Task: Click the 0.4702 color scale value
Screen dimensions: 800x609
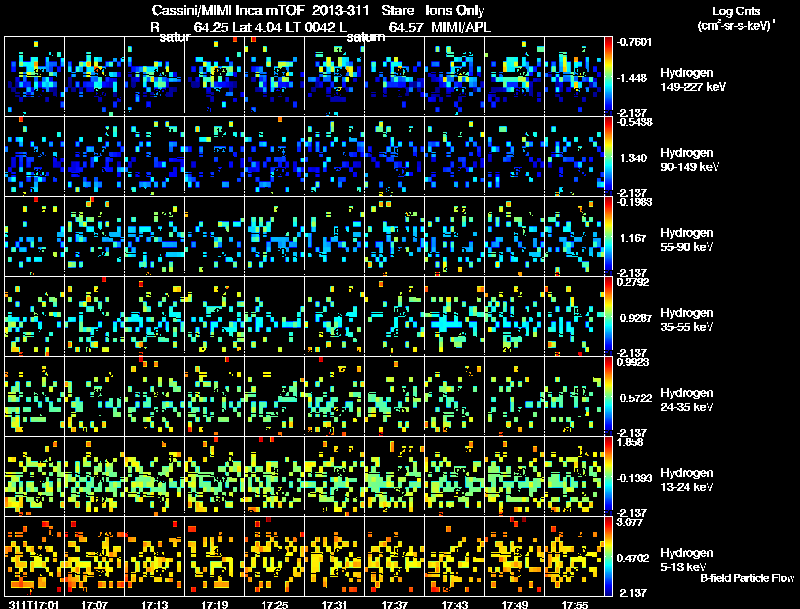Action: (x=633, y=558)
